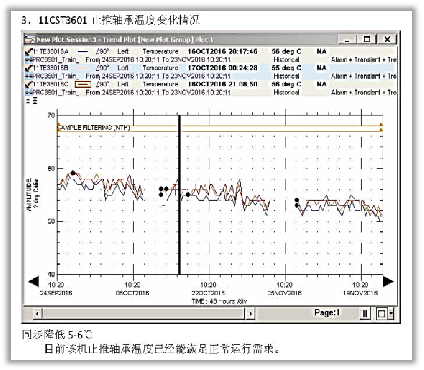The image size is (424, 370).
Task: Maximize the Trend Plot window
Action: pos(367,39)
